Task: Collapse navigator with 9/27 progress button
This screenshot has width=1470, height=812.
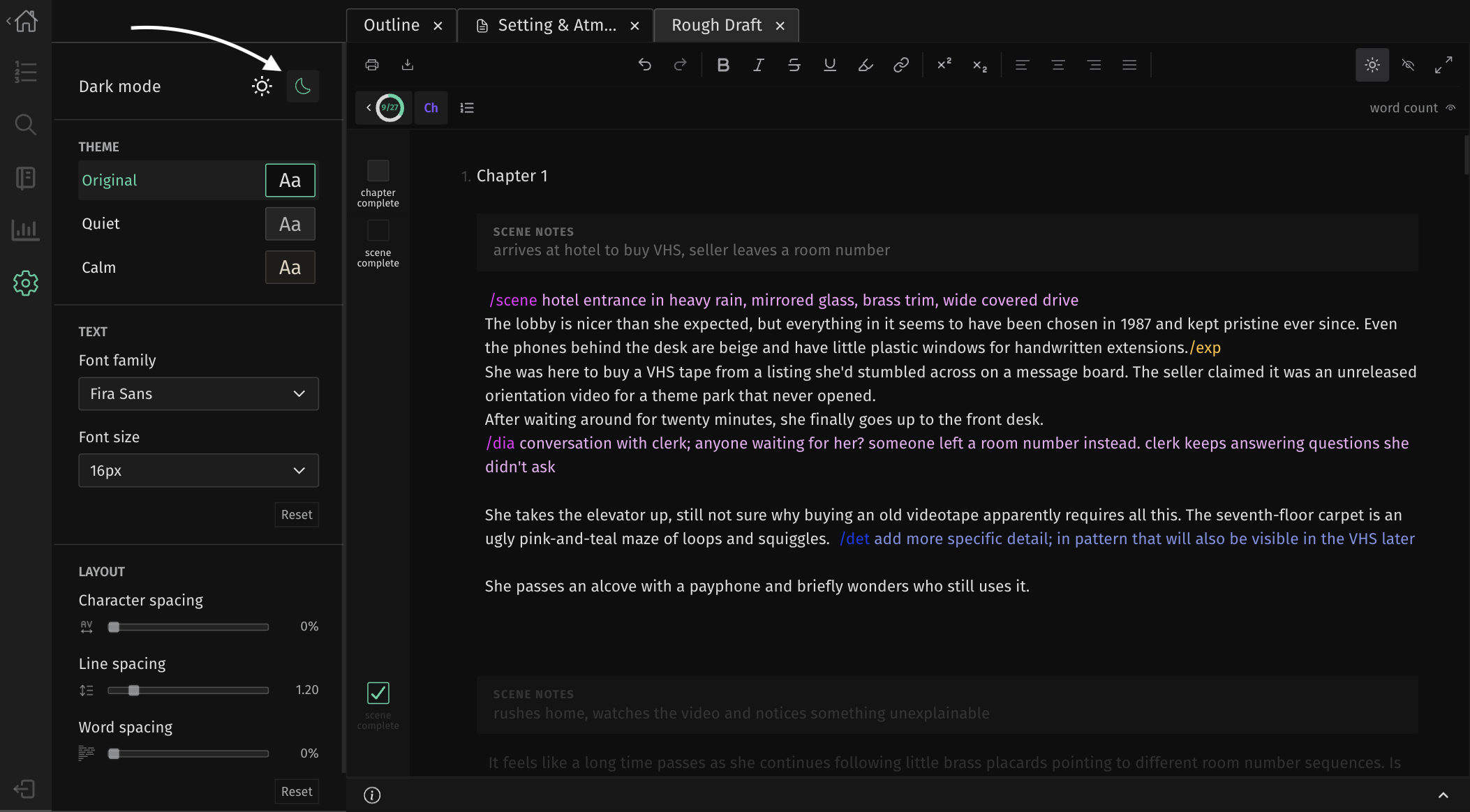Action: [x=384, y=107]
